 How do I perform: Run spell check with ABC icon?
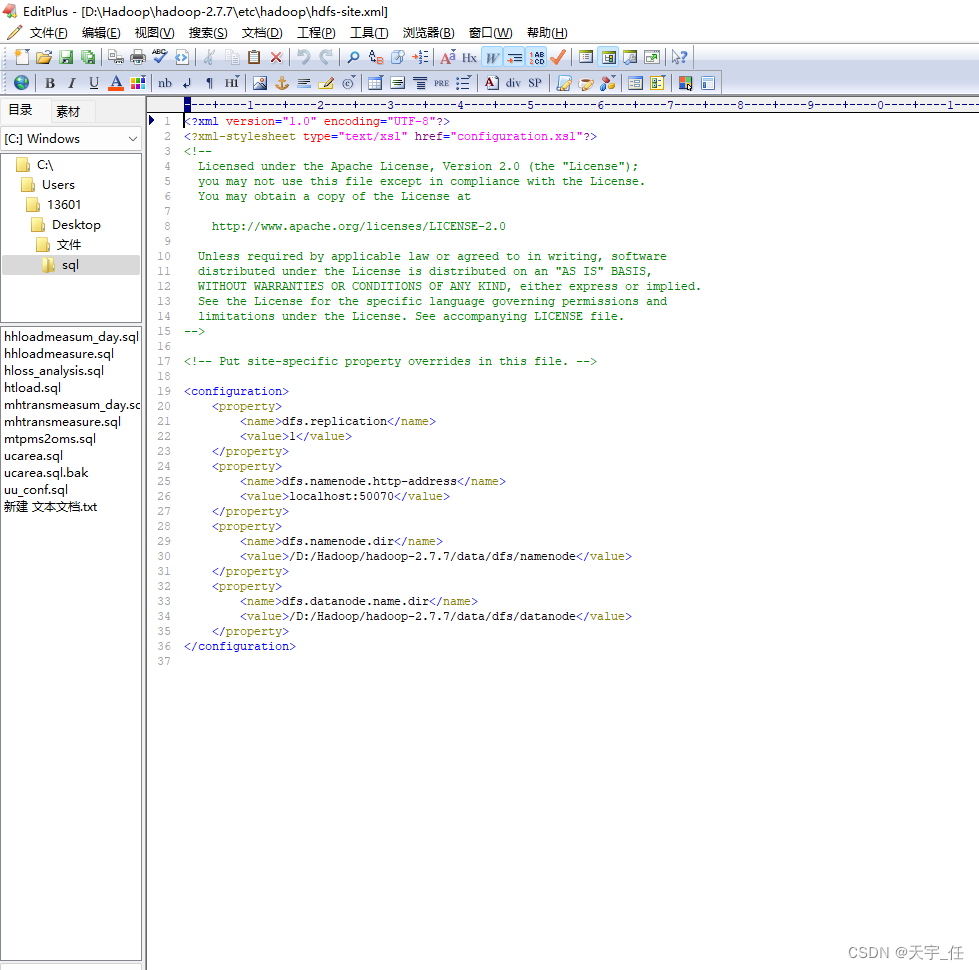160,58
